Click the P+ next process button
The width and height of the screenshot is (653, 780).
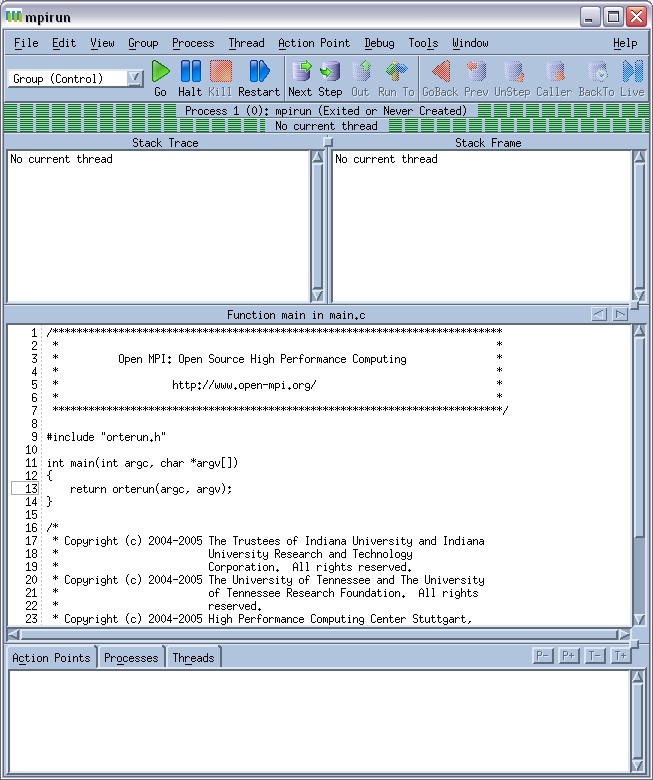point(568,656)
